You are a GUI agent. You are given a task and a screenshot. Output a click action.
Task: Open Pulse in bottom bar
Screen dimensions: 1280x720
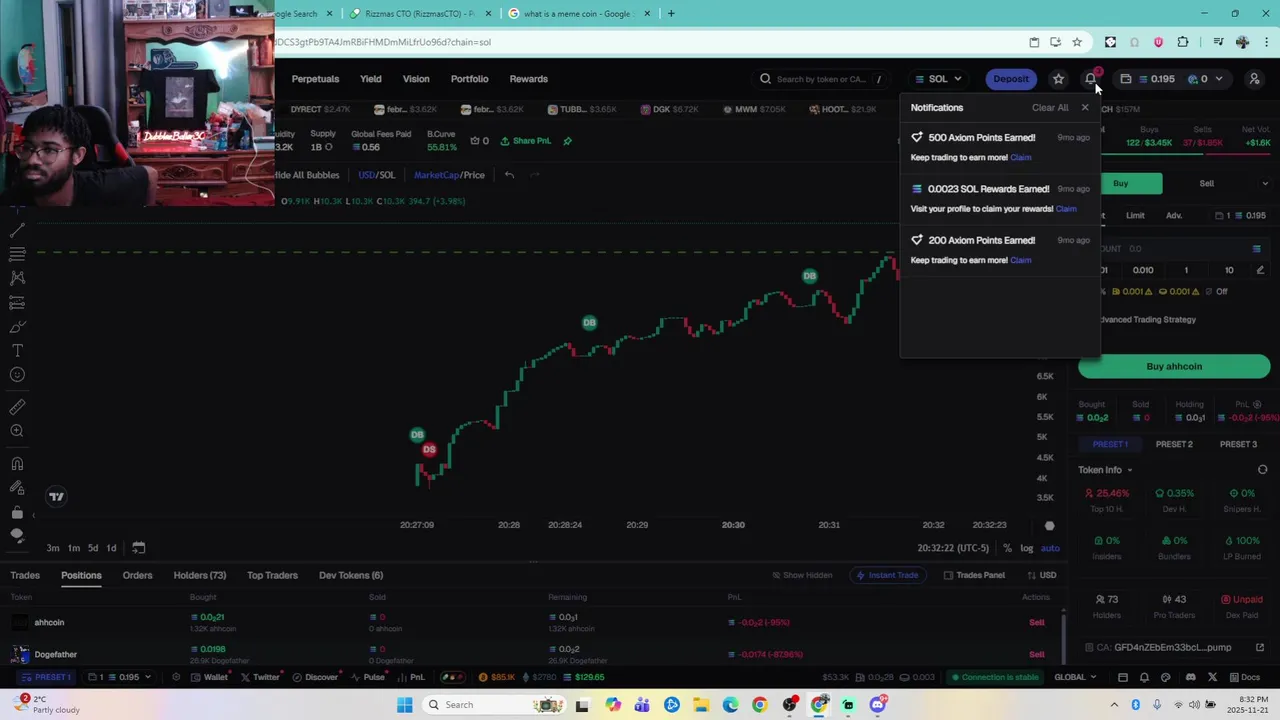point(368,677)
